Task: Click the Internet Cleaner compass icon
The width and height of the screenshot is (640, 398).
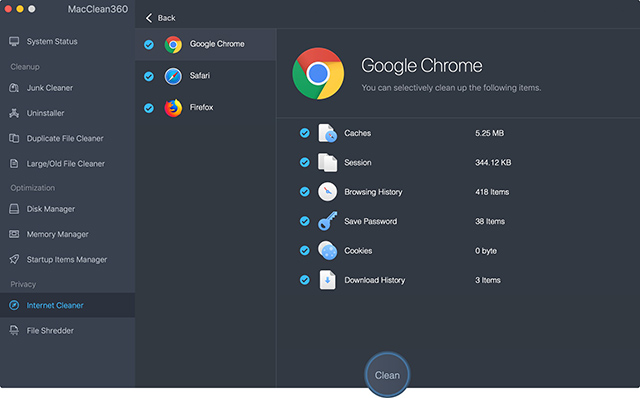Action: click(14, 305)
